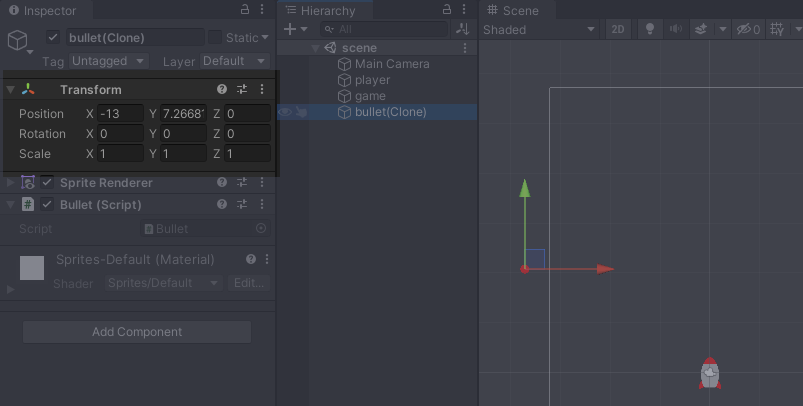Toggle Scene effects like skybox

(701, 29)
